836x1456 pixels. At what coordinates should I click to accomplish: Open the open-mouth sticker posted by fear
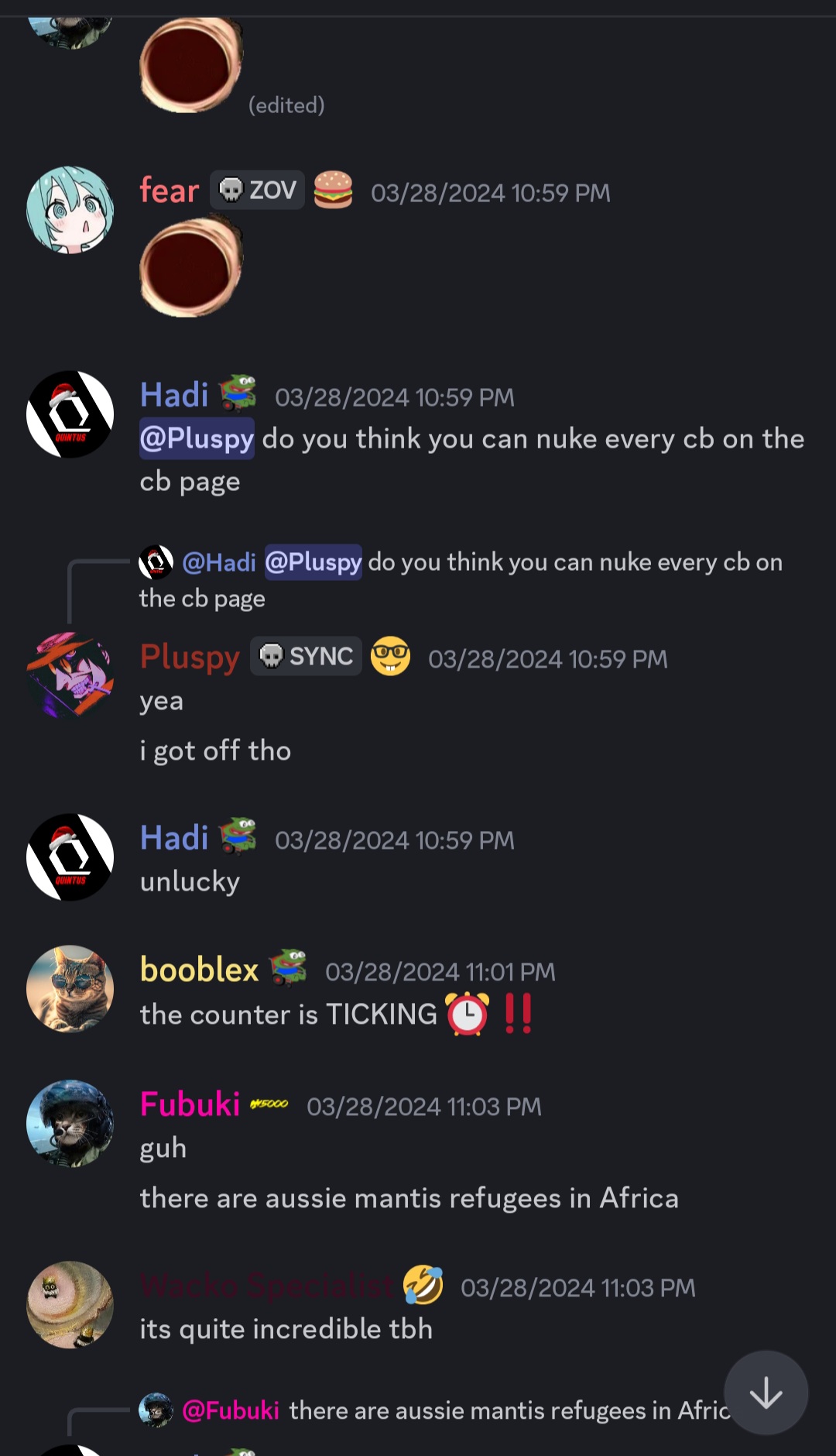point(191,267)
